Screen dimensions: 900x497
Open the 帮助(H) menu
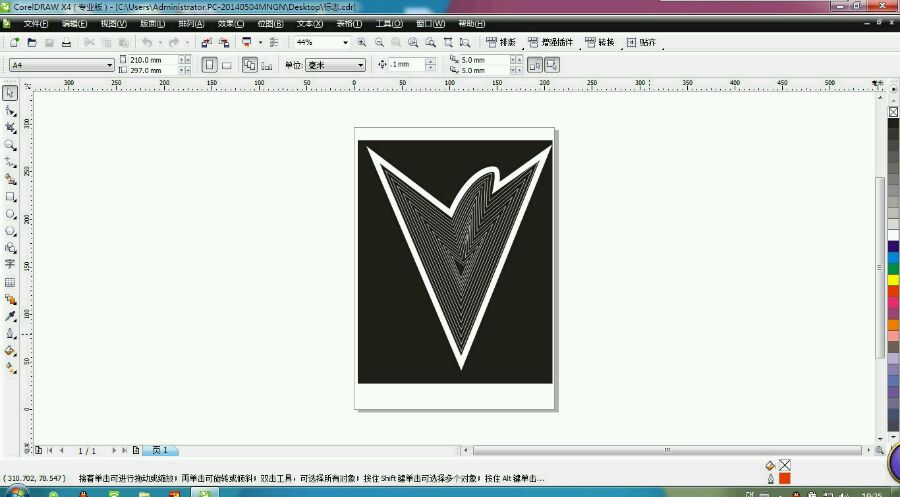[x=471, y=24]
